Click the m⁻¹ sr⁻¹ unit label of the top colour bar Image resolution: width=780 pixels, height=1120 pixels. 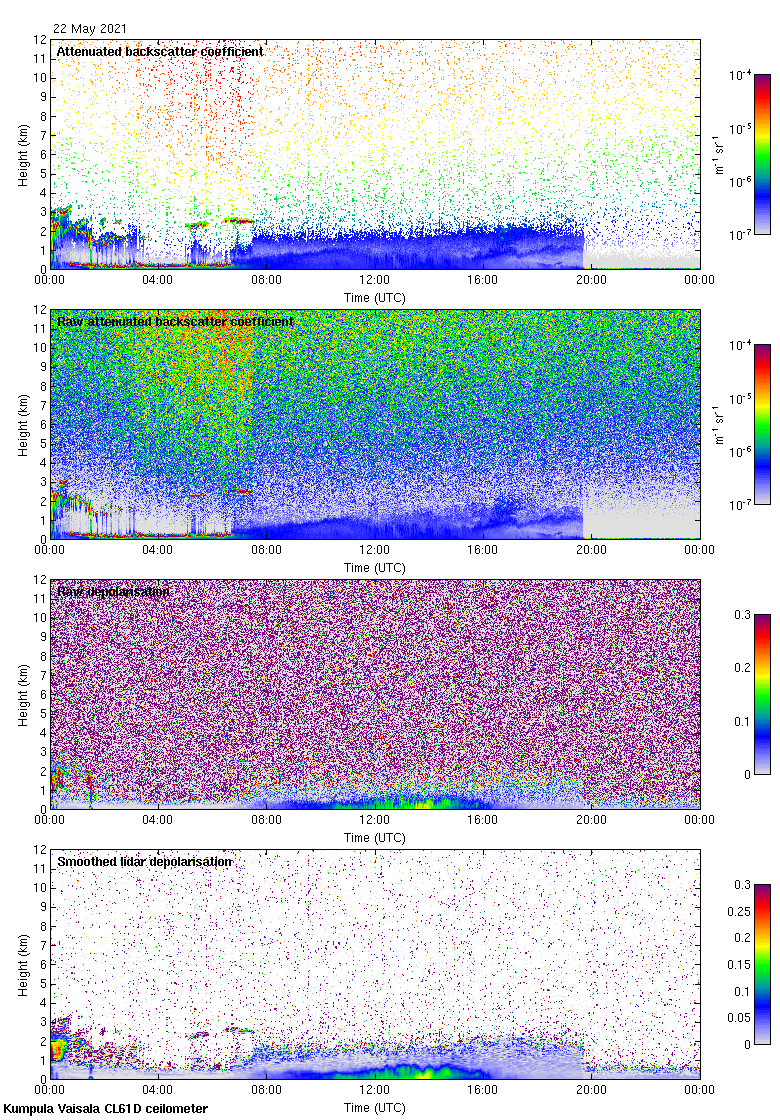click(719, 154)
